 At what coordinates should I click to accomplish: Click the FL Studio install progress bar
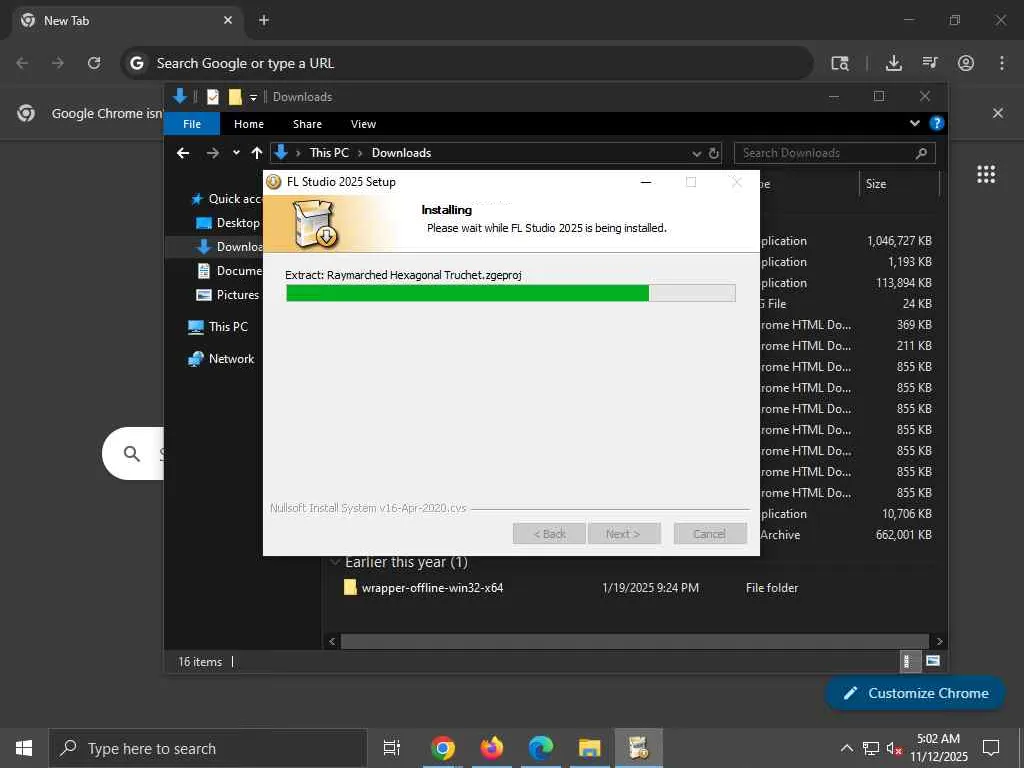tap(511, 293)
